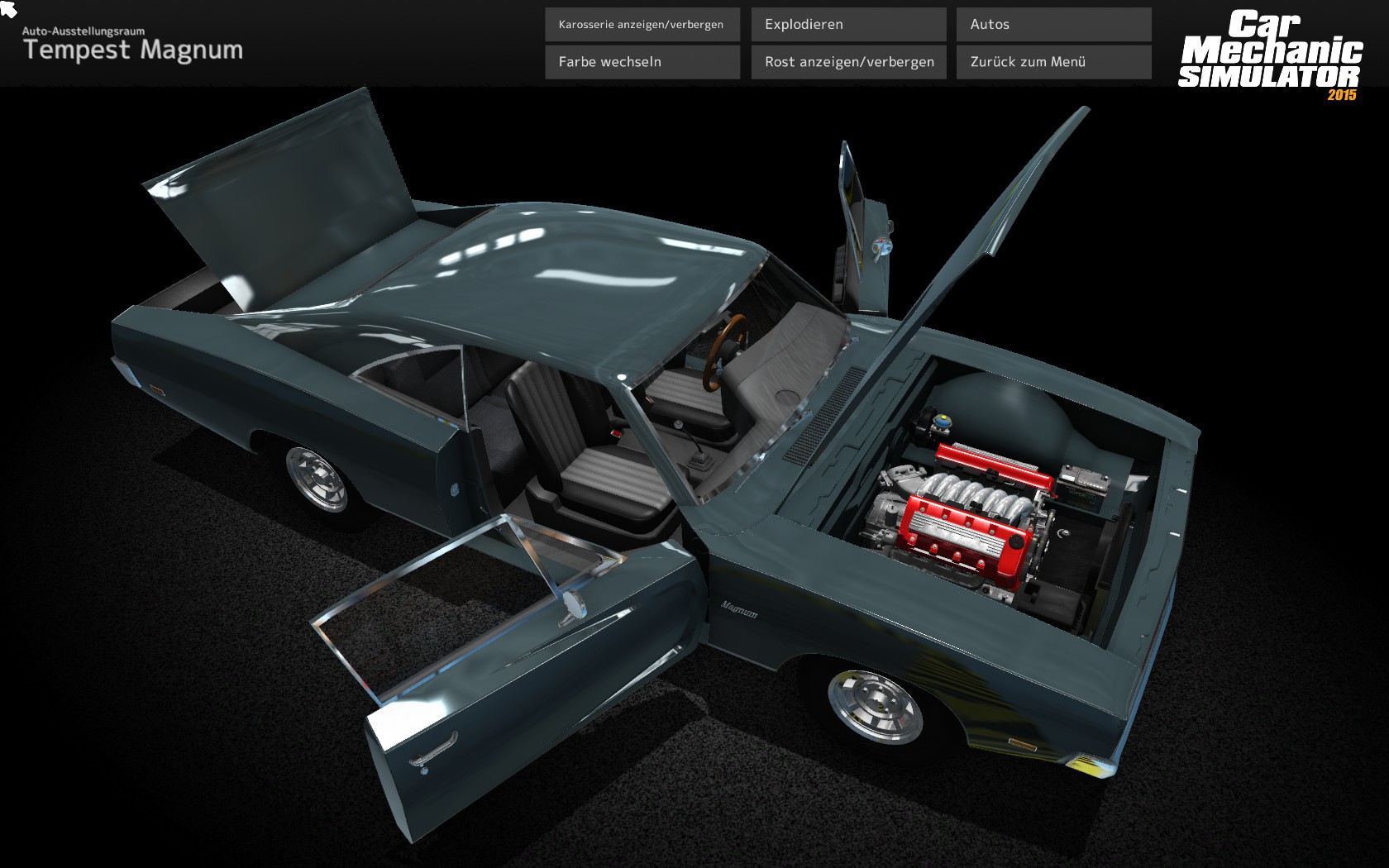
Task: Click the chrome handle on the open door
Action: pos(433,751)
